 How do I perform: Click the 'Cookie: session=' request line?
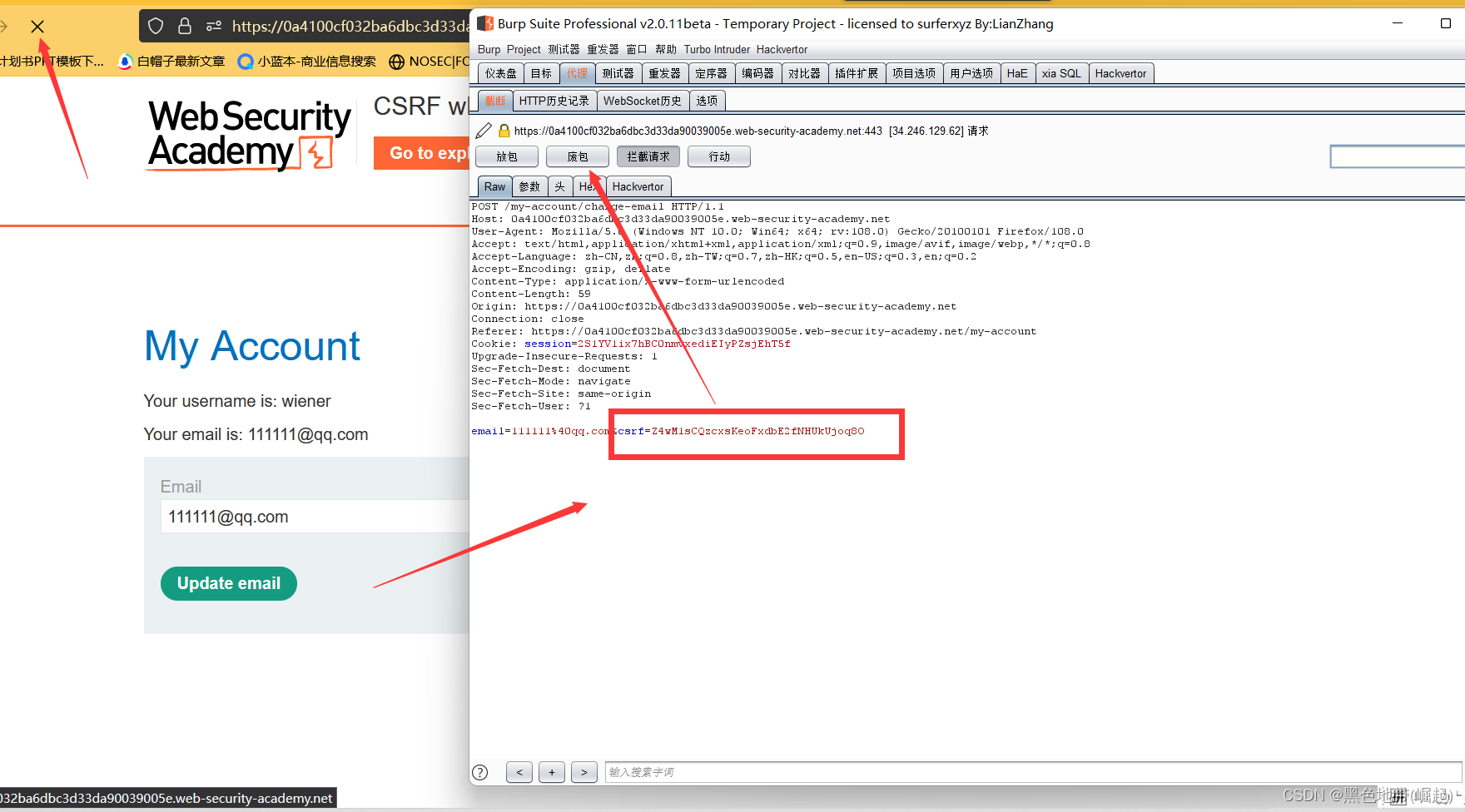(x=631, y=344)
